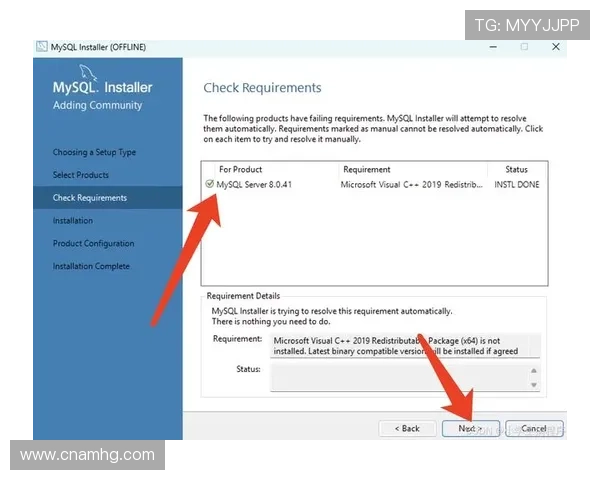
Task: Cancel the MySQL installation
Action: click(x=534, y=428)
